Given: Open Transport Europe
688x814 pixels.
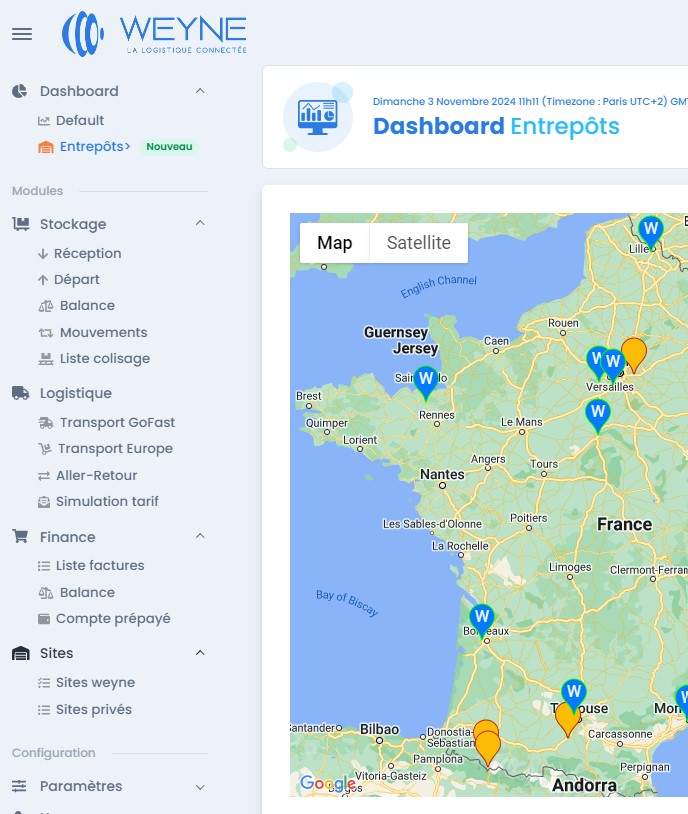Looking at the screenshot, I should tap(115, 449).
